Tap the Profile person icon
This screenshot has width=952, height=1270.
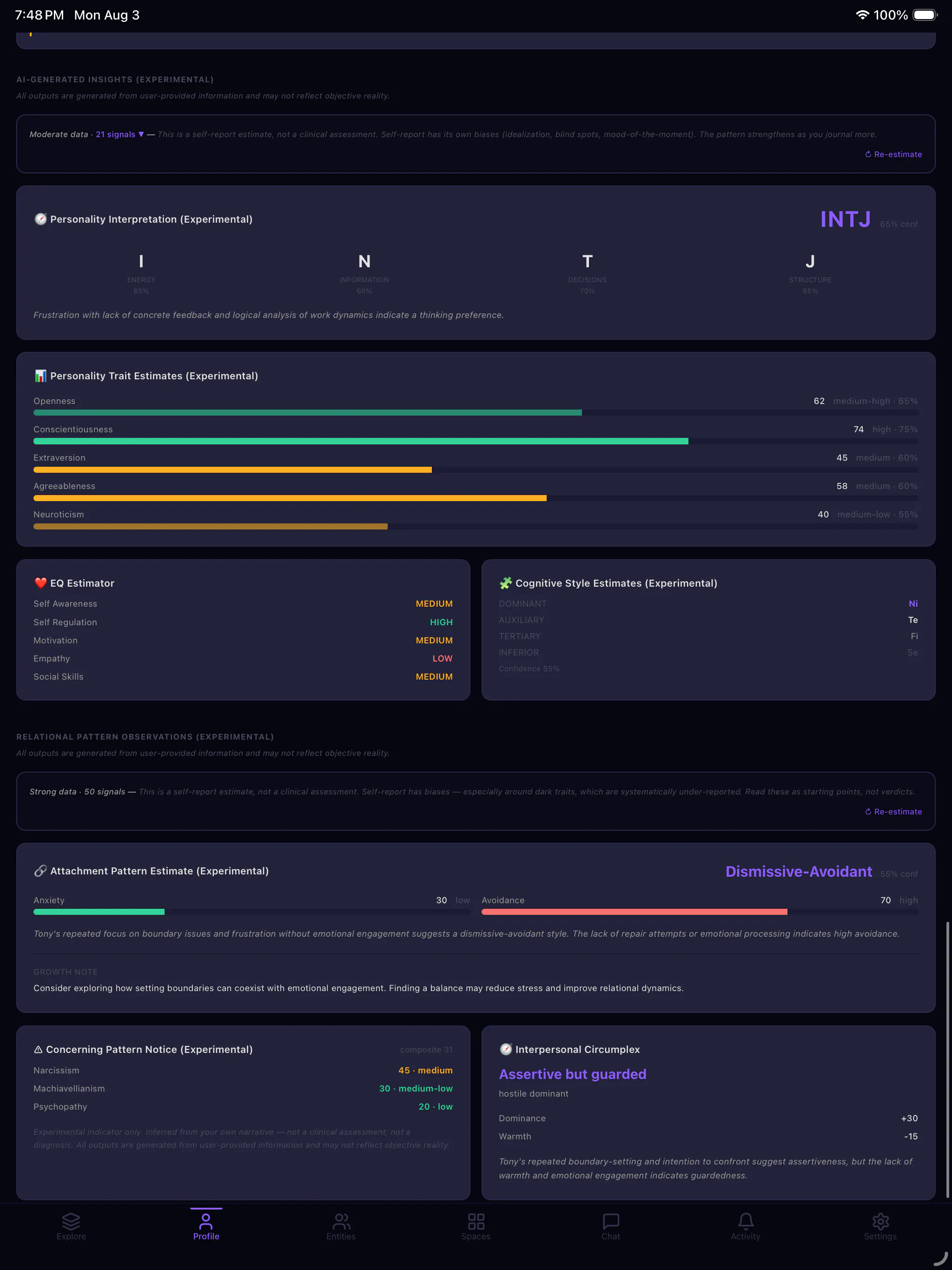click(x=206, y=1221)
